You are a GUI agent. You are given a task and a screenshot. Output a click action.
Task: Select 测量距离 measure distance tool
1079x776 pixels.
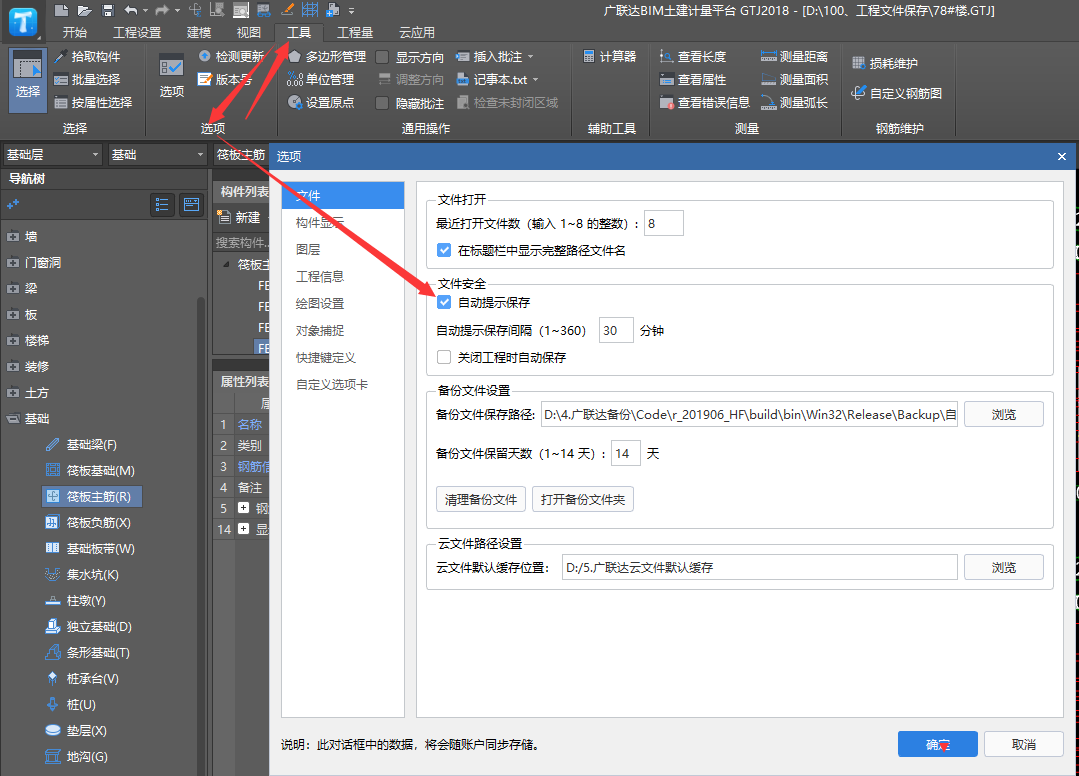point(794,56)
